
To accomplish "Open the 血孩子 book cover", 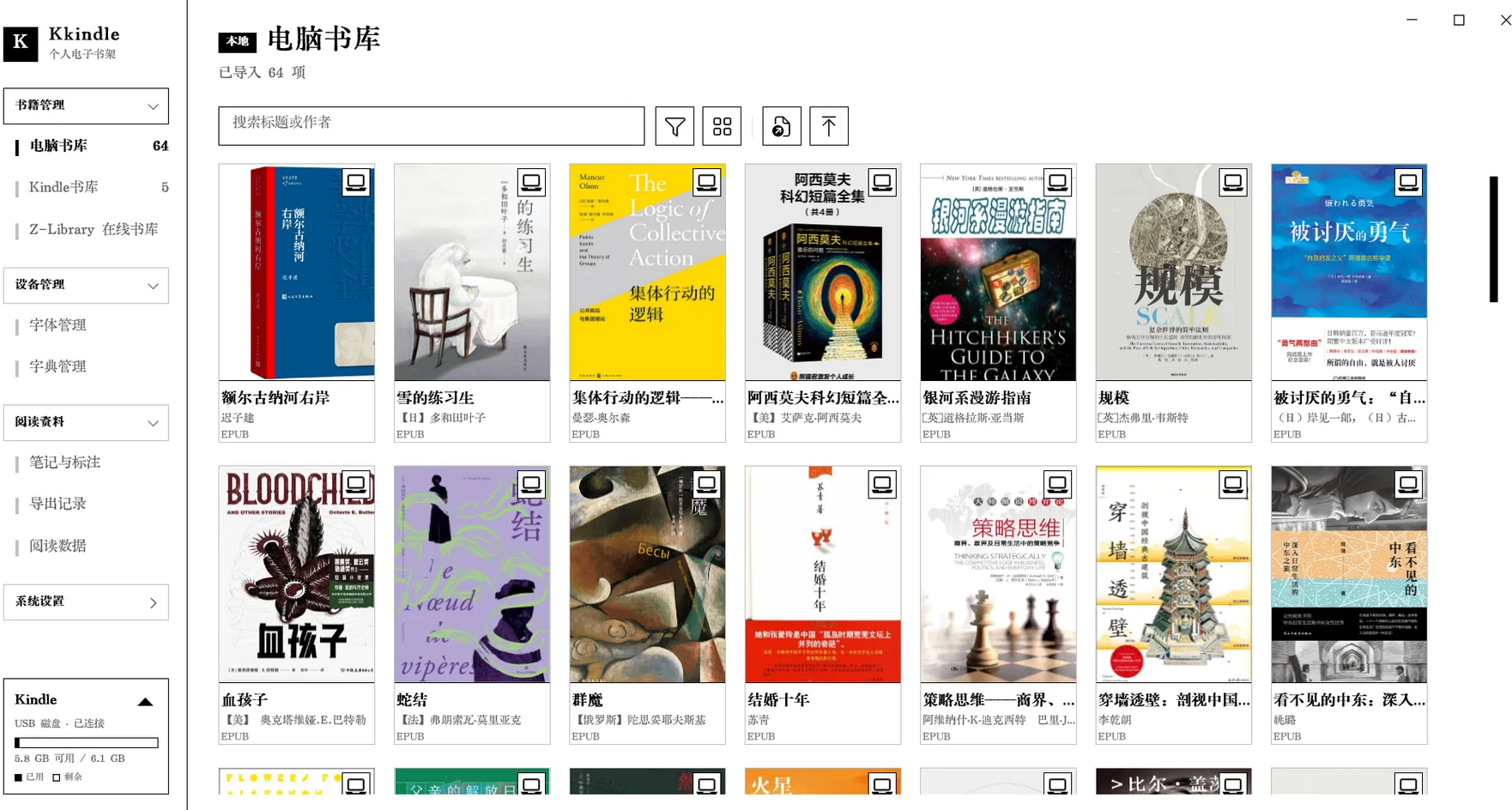I will (297, 575).
